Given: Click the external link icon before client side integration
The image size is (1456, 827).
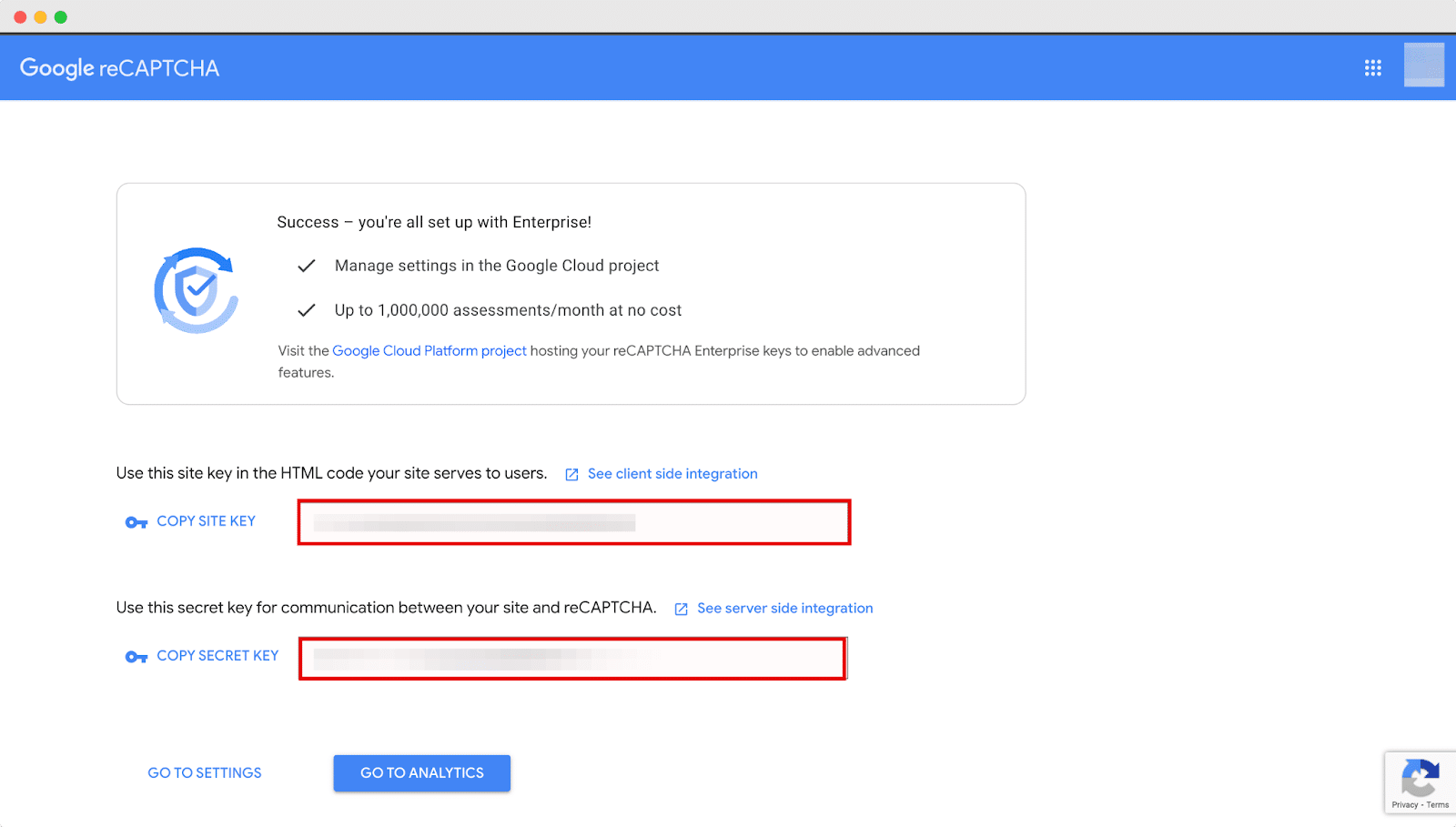Looking at the screenshot, I should pyautogui.click(x=571, y=474).
